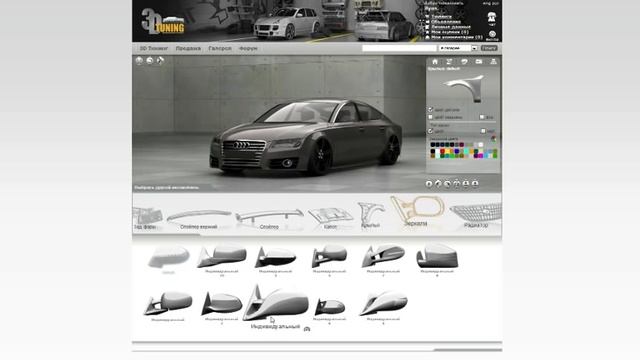The image size is (640, 360).
Task: Choose the enlarged hovered mirror thumbnail
Action: 276,305
